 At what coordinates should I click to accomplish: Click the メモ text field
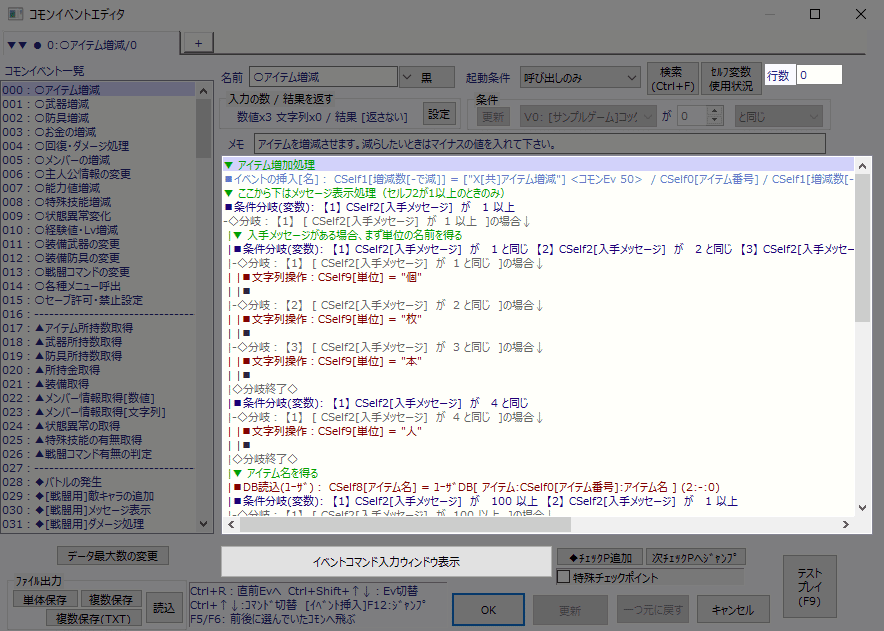coord(540,144)
